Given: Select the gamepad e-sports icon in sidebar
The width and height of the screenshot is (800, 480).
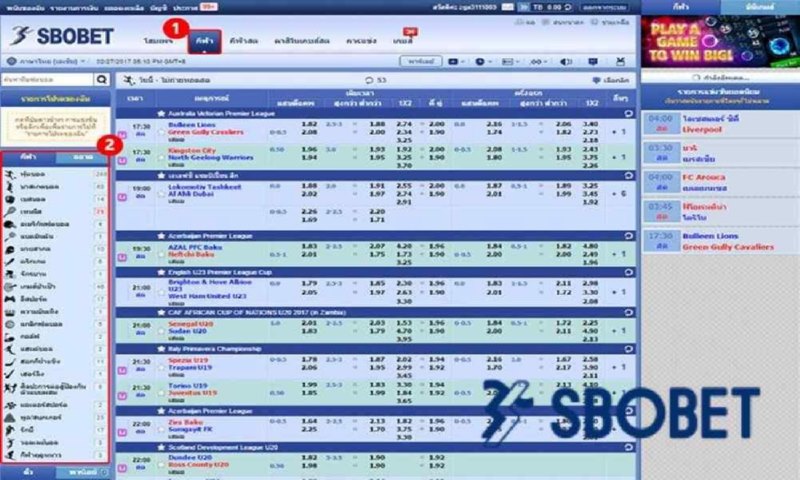Looking at the screenshot, I should (10, 299).
